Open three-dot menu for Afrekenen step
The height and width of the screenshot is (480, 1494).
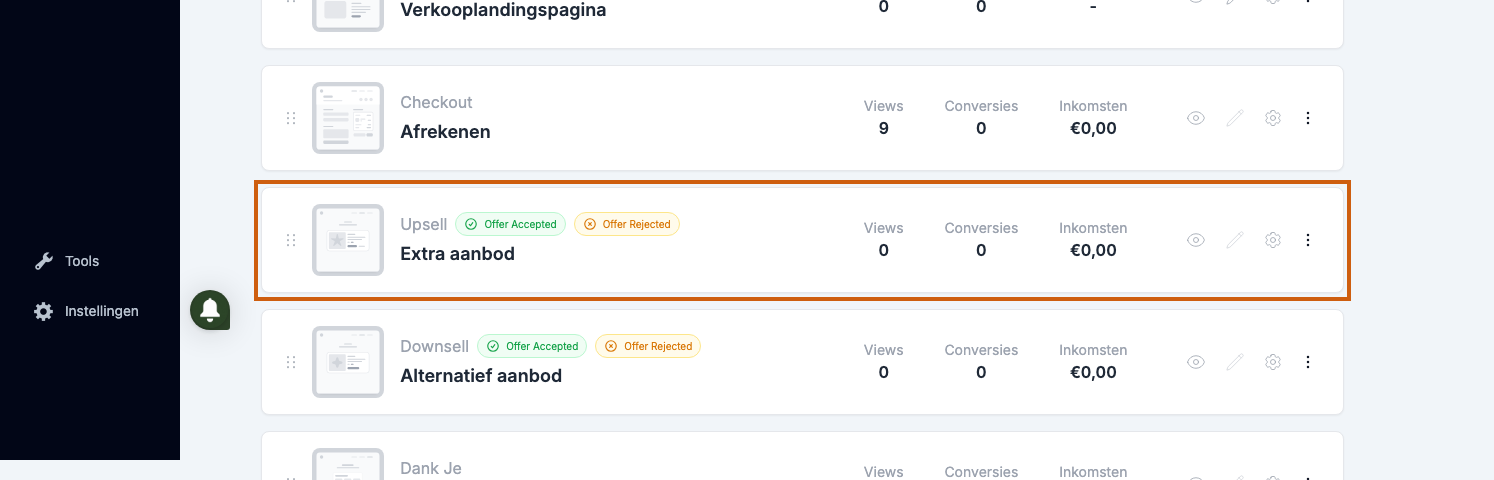1308,118
